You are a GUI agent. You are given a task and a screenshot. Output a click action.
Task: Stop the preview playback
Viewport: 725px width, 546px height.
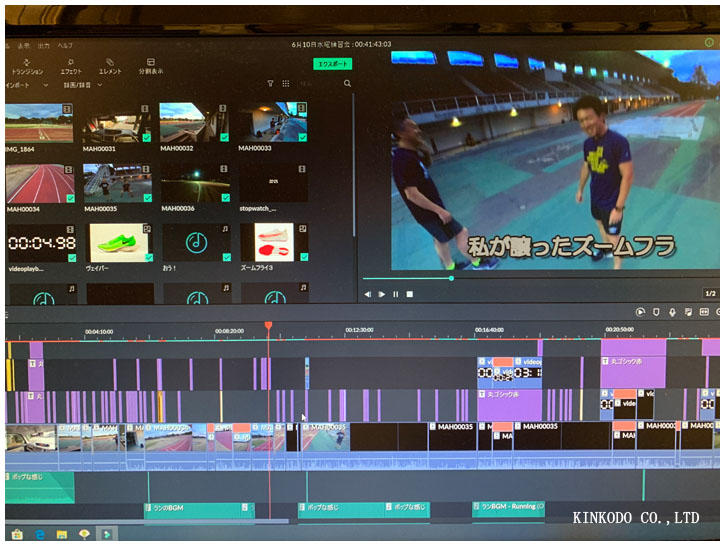click(x=409, y=294)
